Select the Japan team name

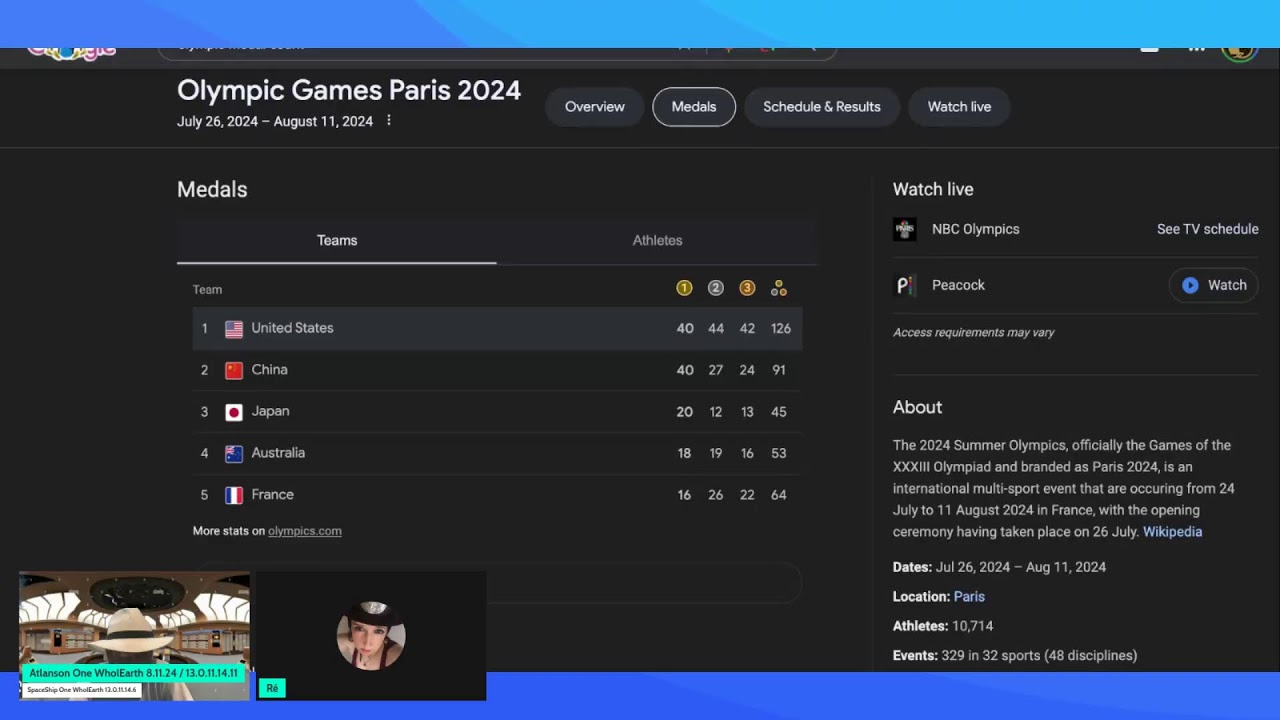(270, 411)
